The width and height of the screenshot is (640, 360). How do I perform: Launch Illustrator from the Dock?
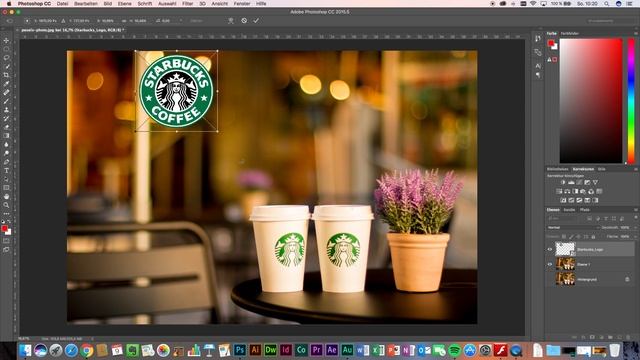pos(255,350)
